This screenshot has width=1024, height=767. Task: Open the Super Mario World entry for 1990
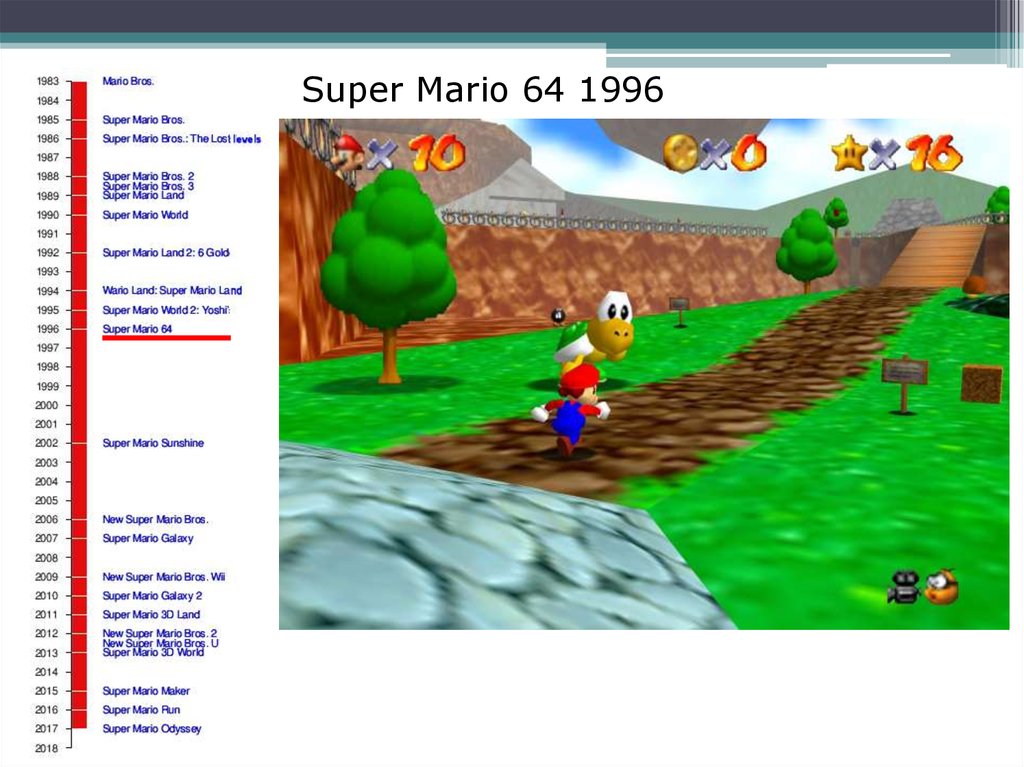[x=145, y=215]
